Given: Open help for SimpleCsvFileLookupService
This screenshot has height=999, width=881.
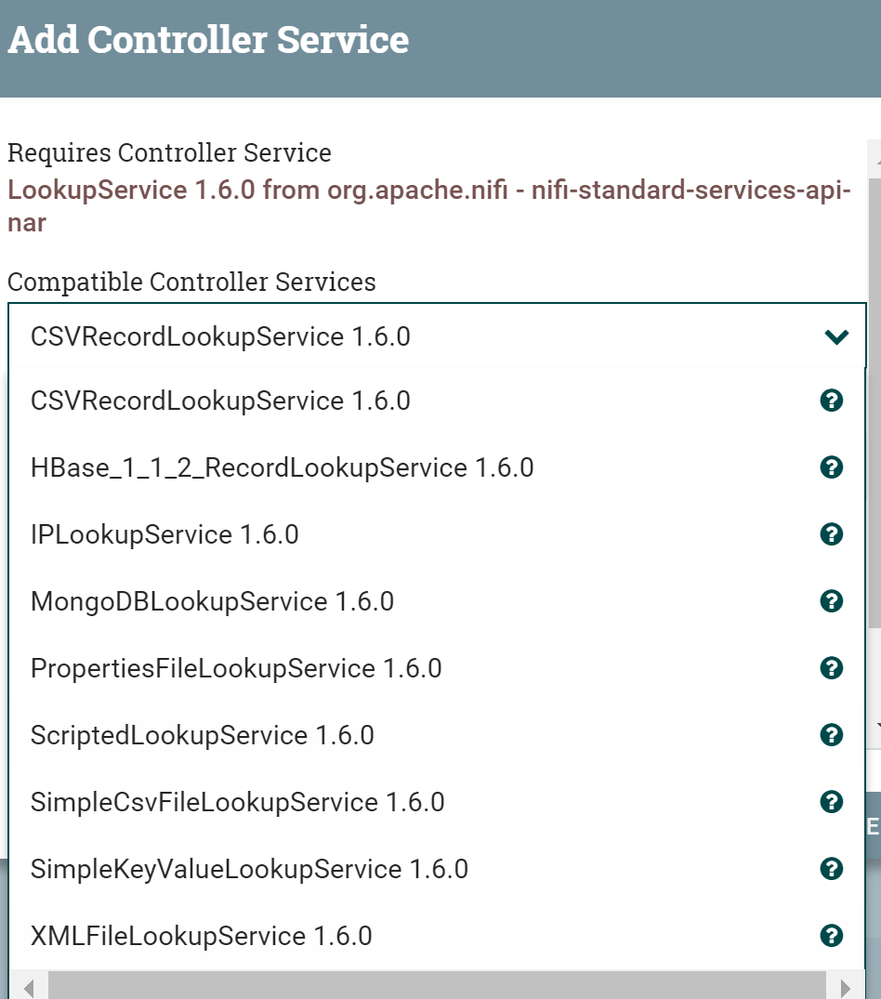Looking at the screenshot, I should click(831, 801).
